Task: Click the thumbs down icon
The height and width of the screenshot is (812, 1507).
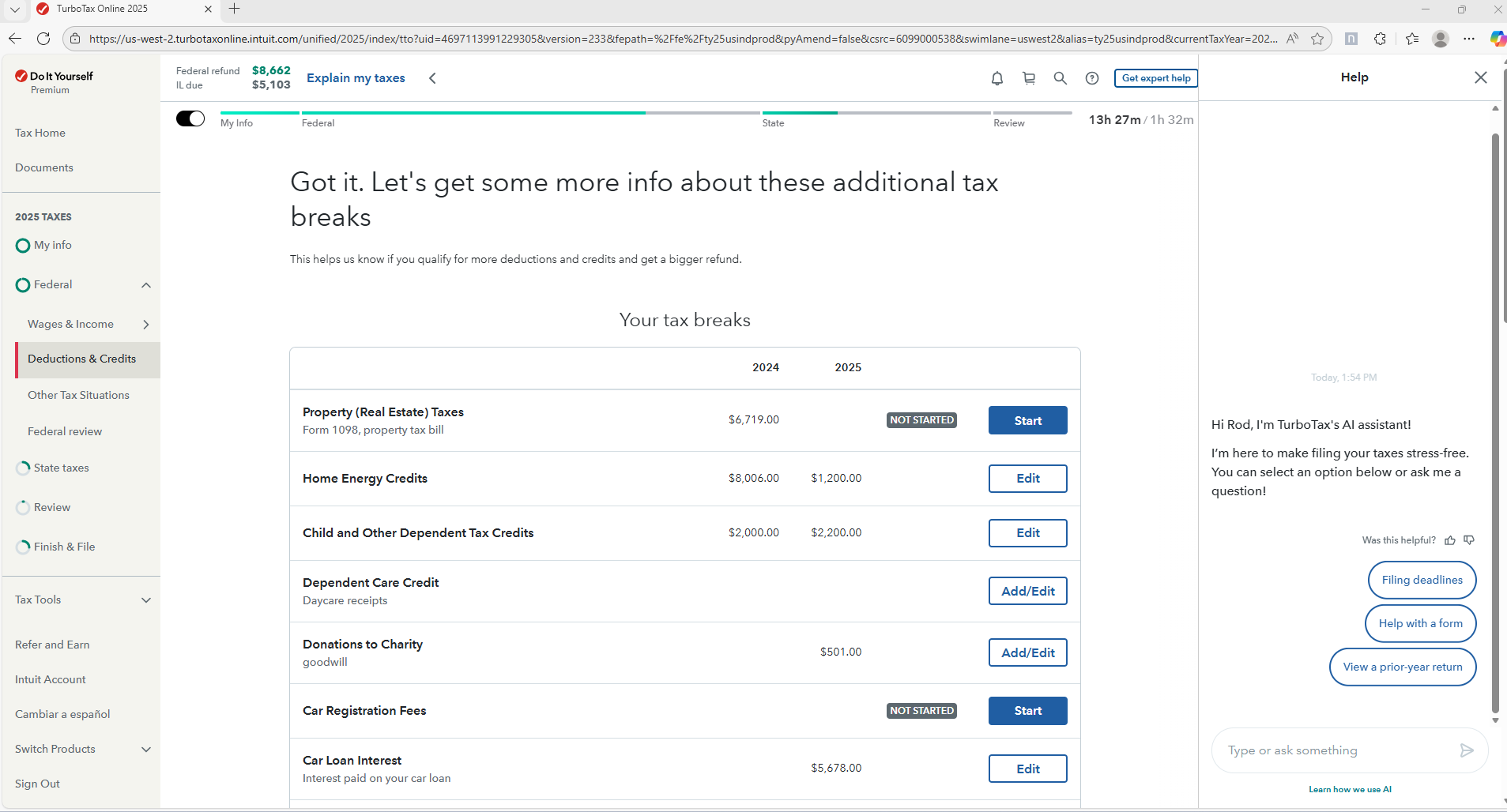Action: click(1469, 540)
